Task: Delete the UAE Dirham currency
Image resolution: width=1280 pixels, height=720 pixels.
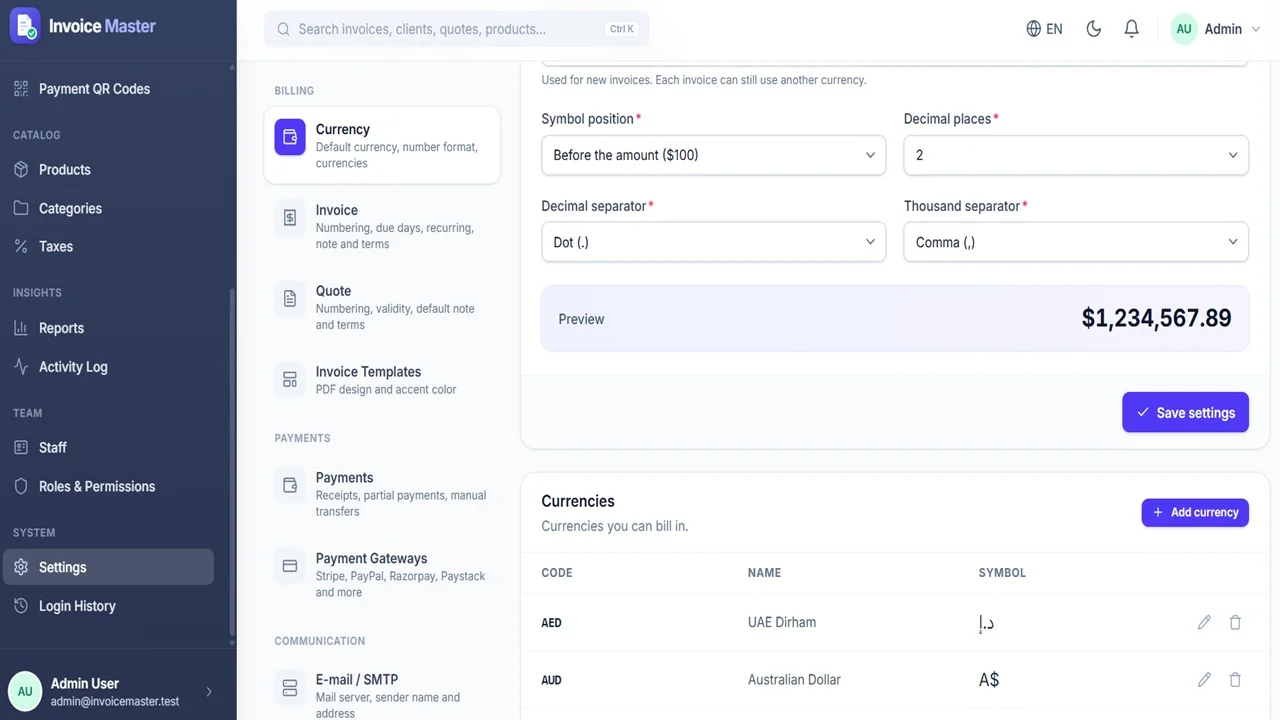Action: pos(1235,622)
